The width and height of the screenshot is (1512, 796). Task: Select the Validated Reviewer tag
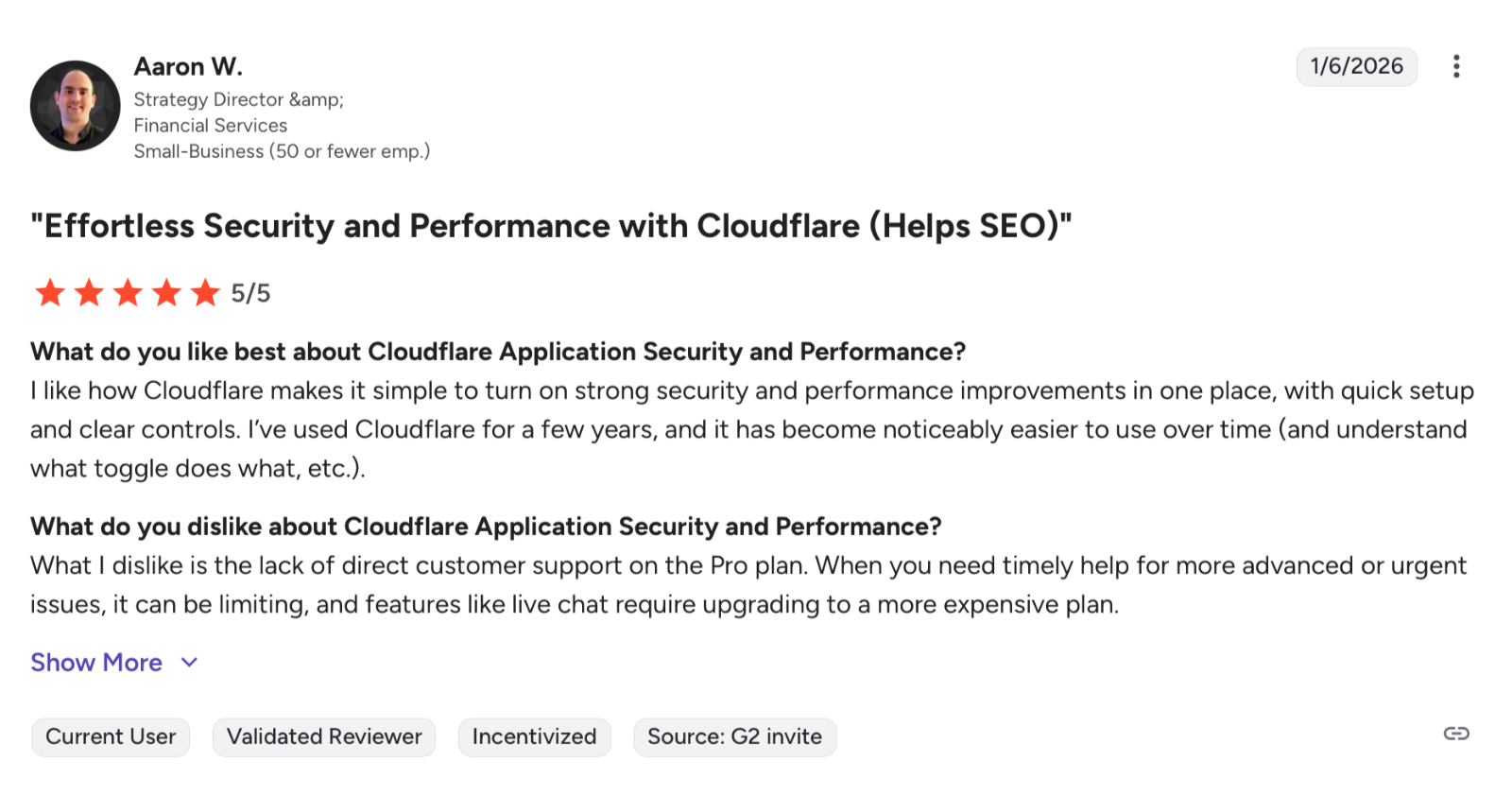pyautogui.click(x=324, y=736)
